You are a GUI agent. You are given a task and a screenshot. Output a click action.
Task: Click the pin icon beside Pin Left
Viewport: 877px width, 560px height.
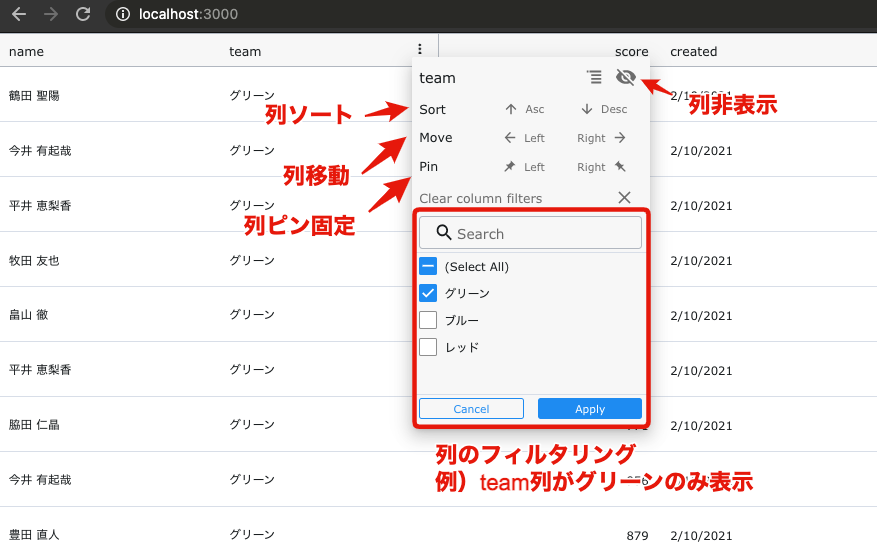(x=510, y=167)
